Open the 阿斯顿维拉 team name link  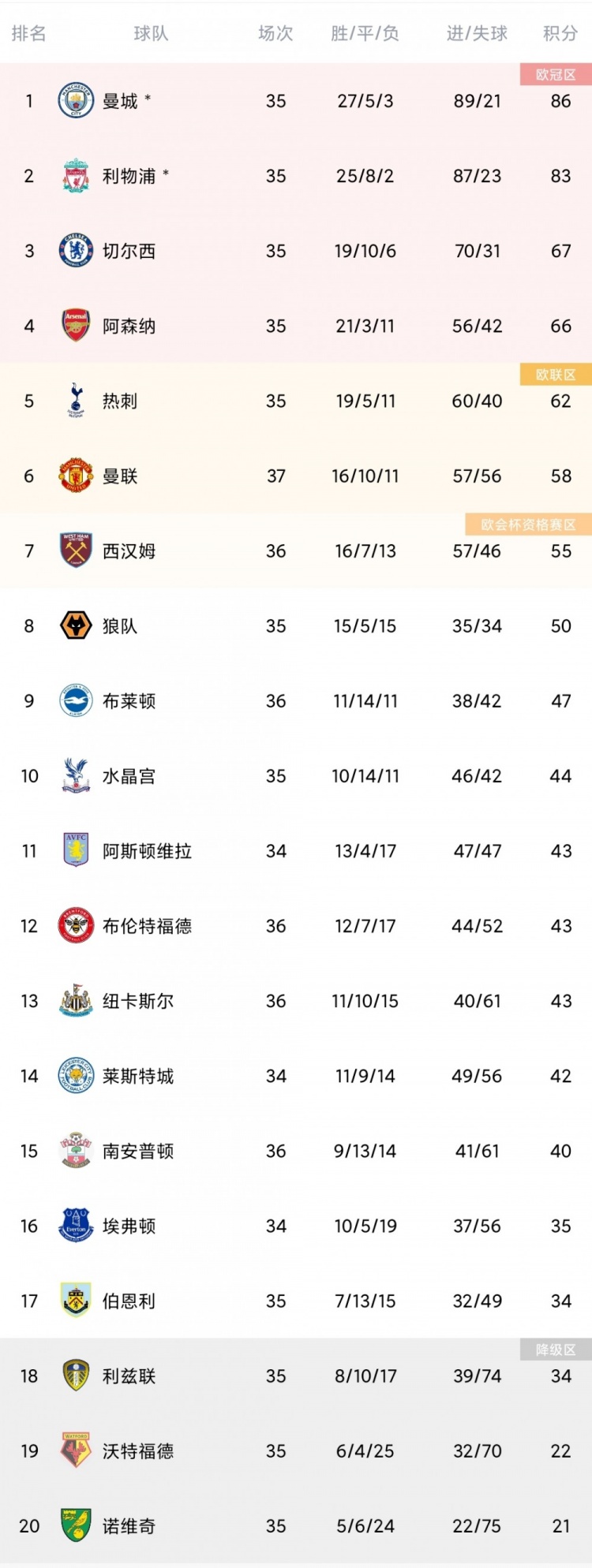(x=148, y=851)
